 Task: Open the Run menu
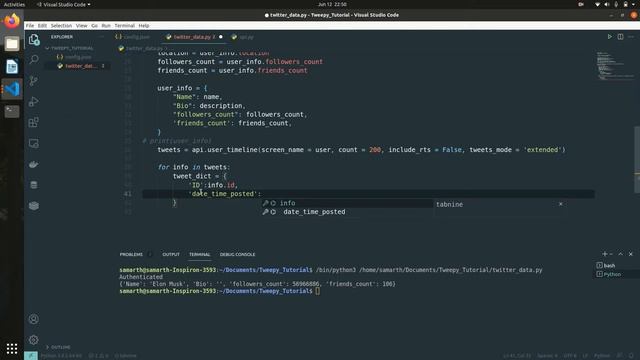(106, 25)
